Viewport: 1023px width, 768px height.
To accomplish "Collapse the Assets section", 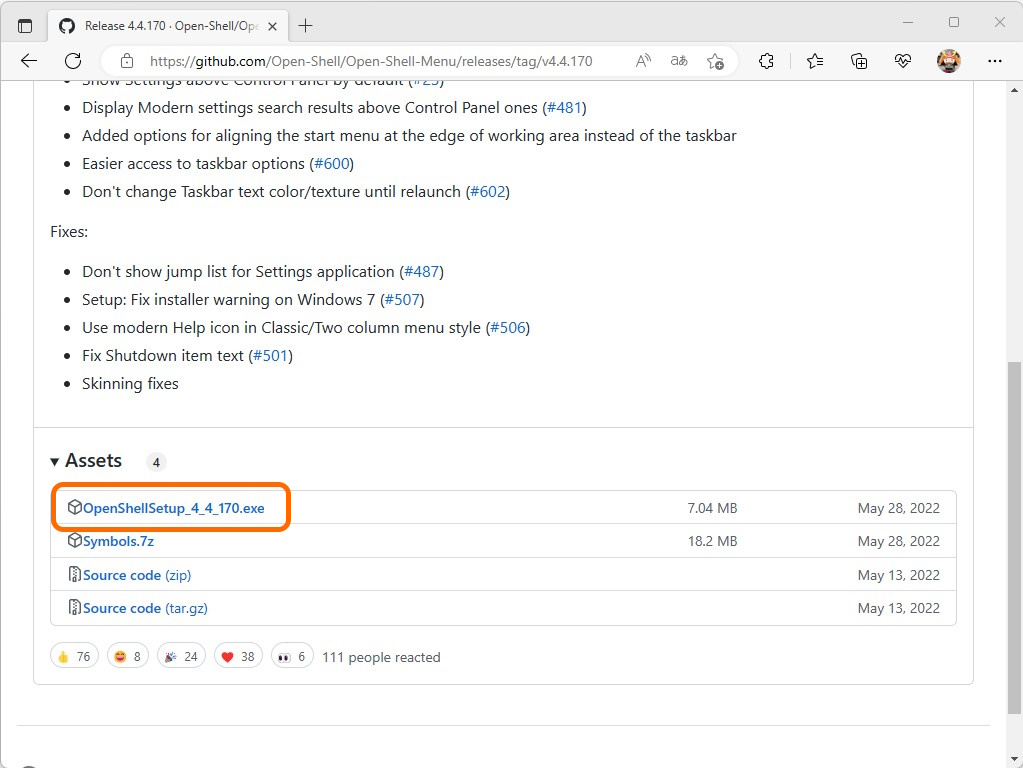I will coord(55,461).
